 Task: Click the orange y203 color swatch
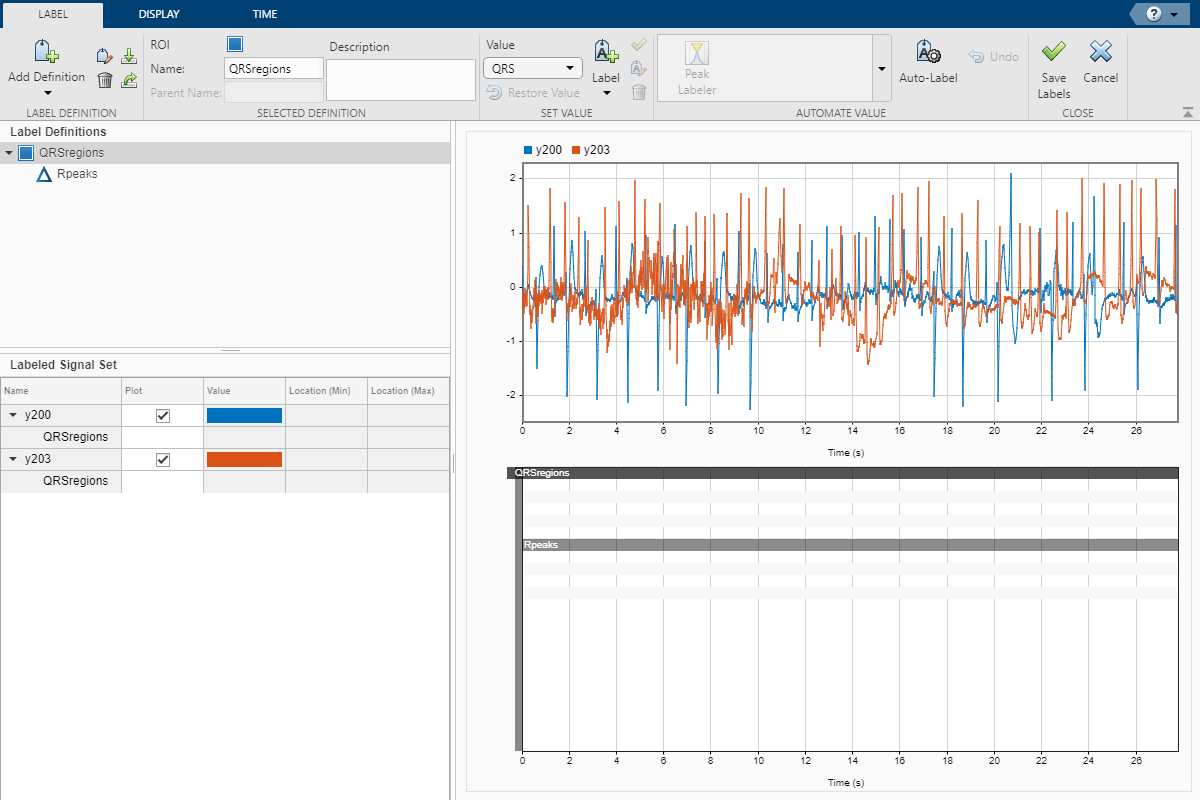pyautogui.click(x=244, y=460)
